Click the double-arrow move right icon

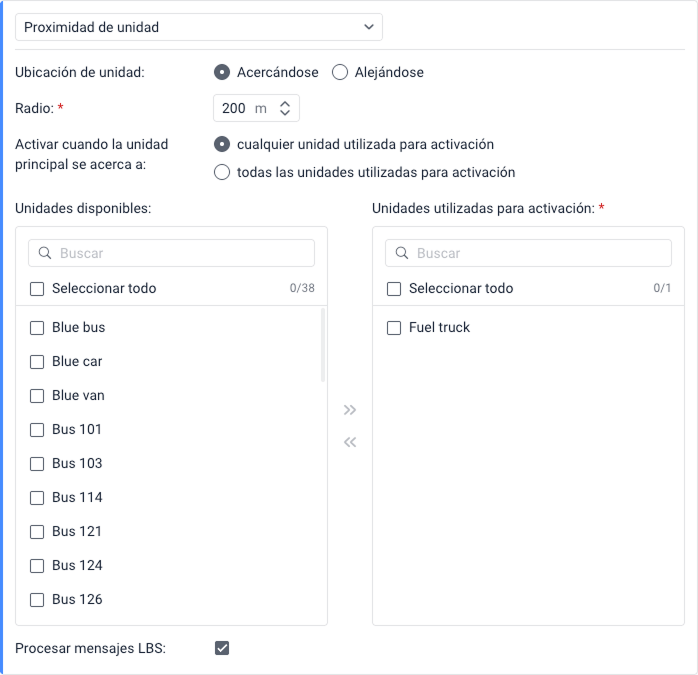[350, 410]
